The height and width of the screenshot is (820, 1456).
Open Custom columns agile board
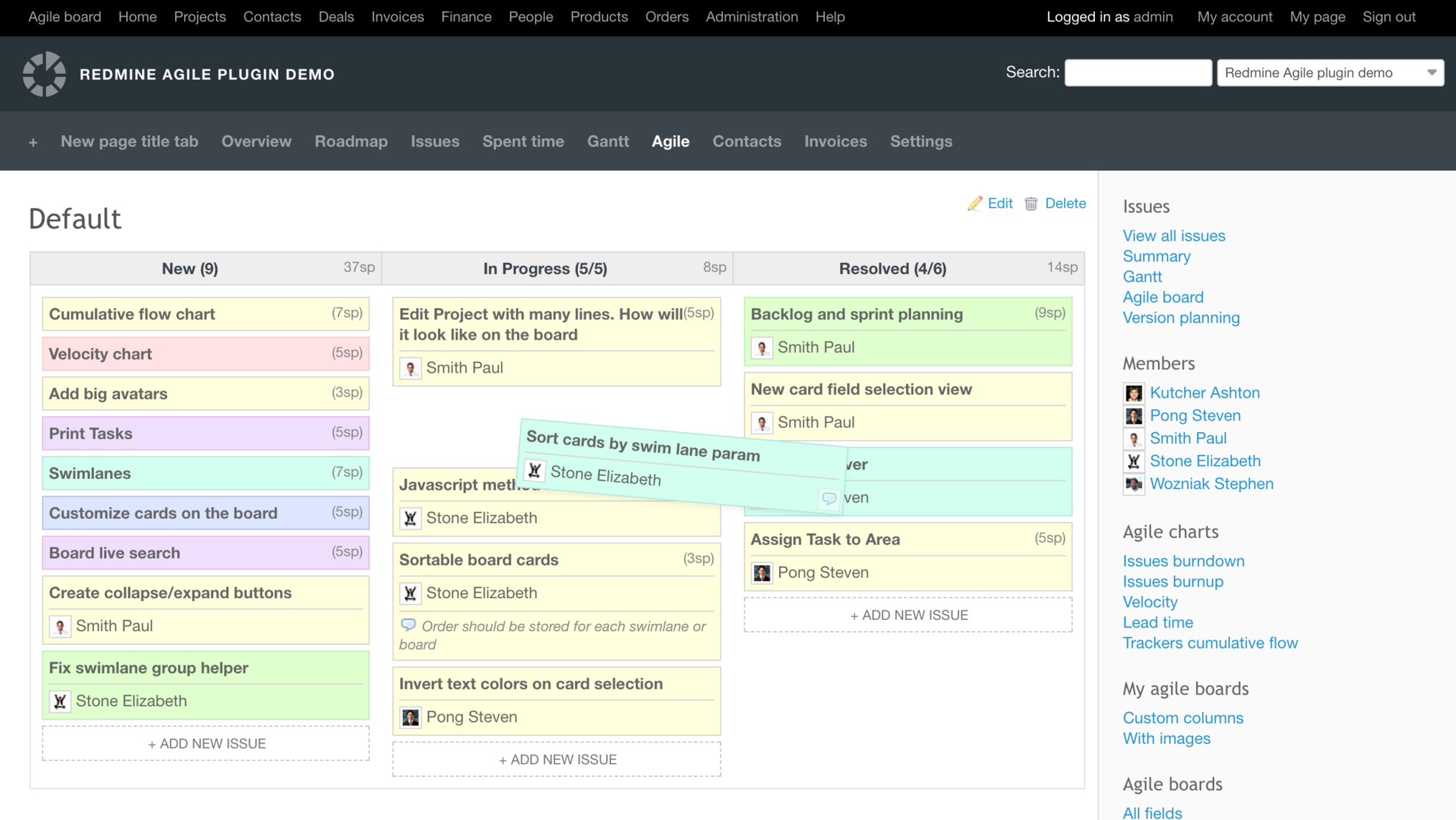coord(1182,716)
